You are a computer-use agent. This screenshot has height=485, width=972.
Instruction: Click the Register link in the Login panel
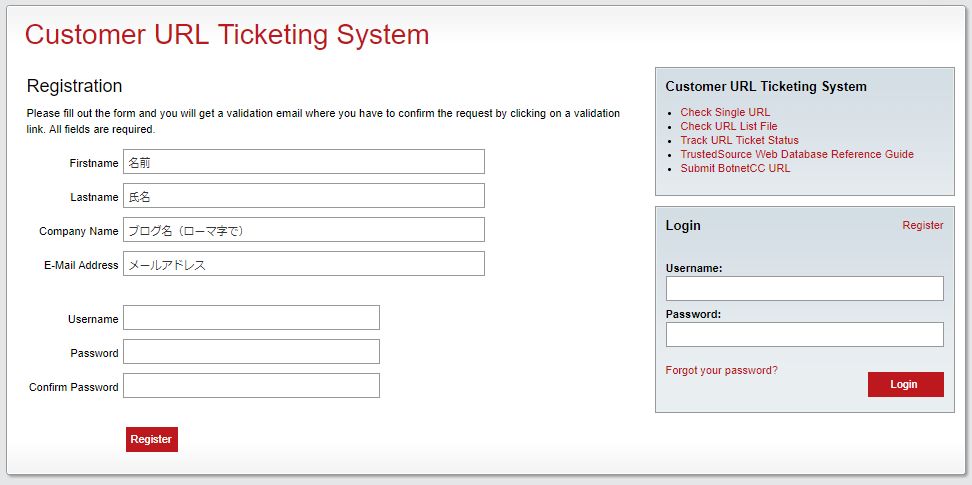(x=923, y=225)
